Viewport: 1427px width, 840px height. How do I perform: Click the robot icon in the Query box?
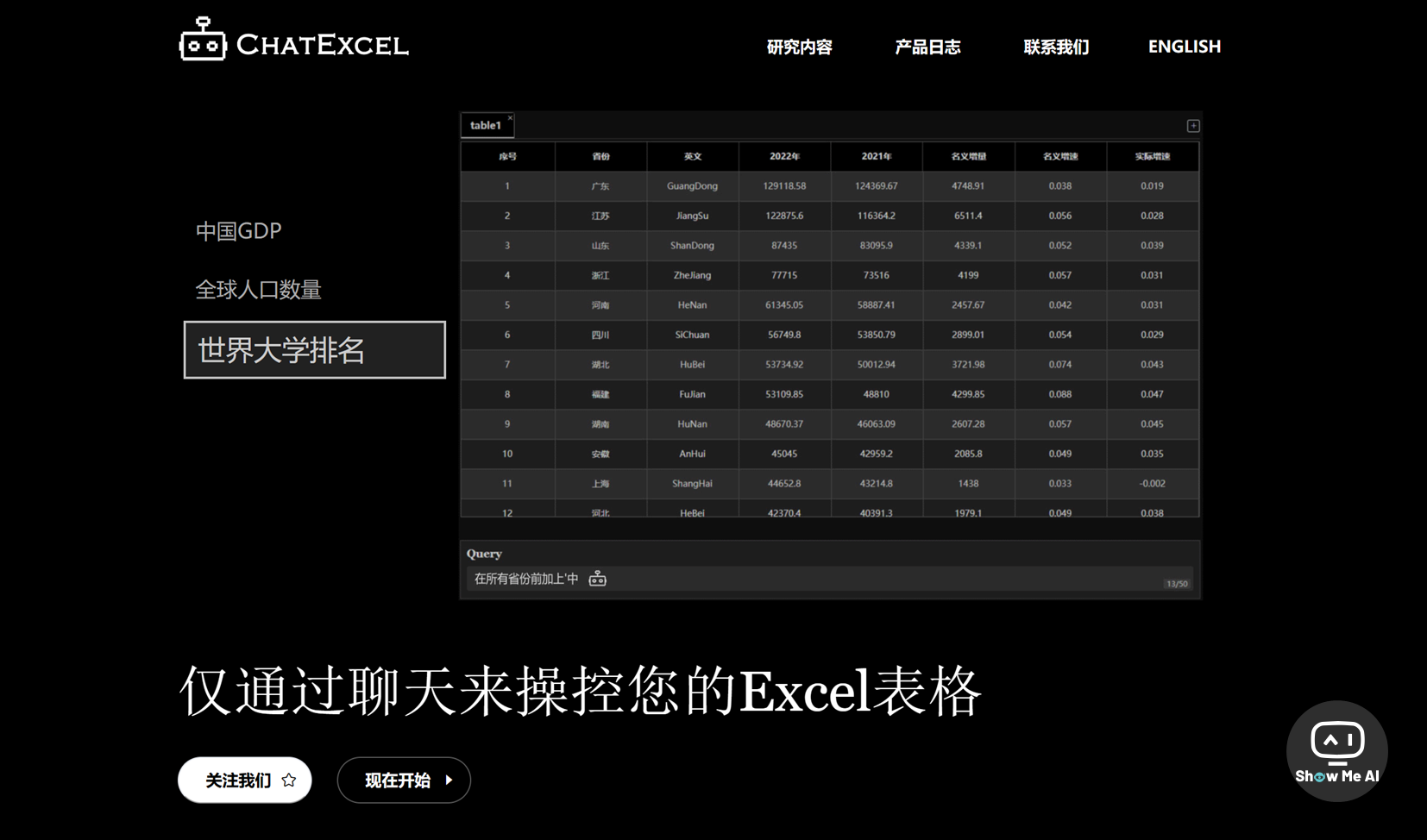(597, 579)
